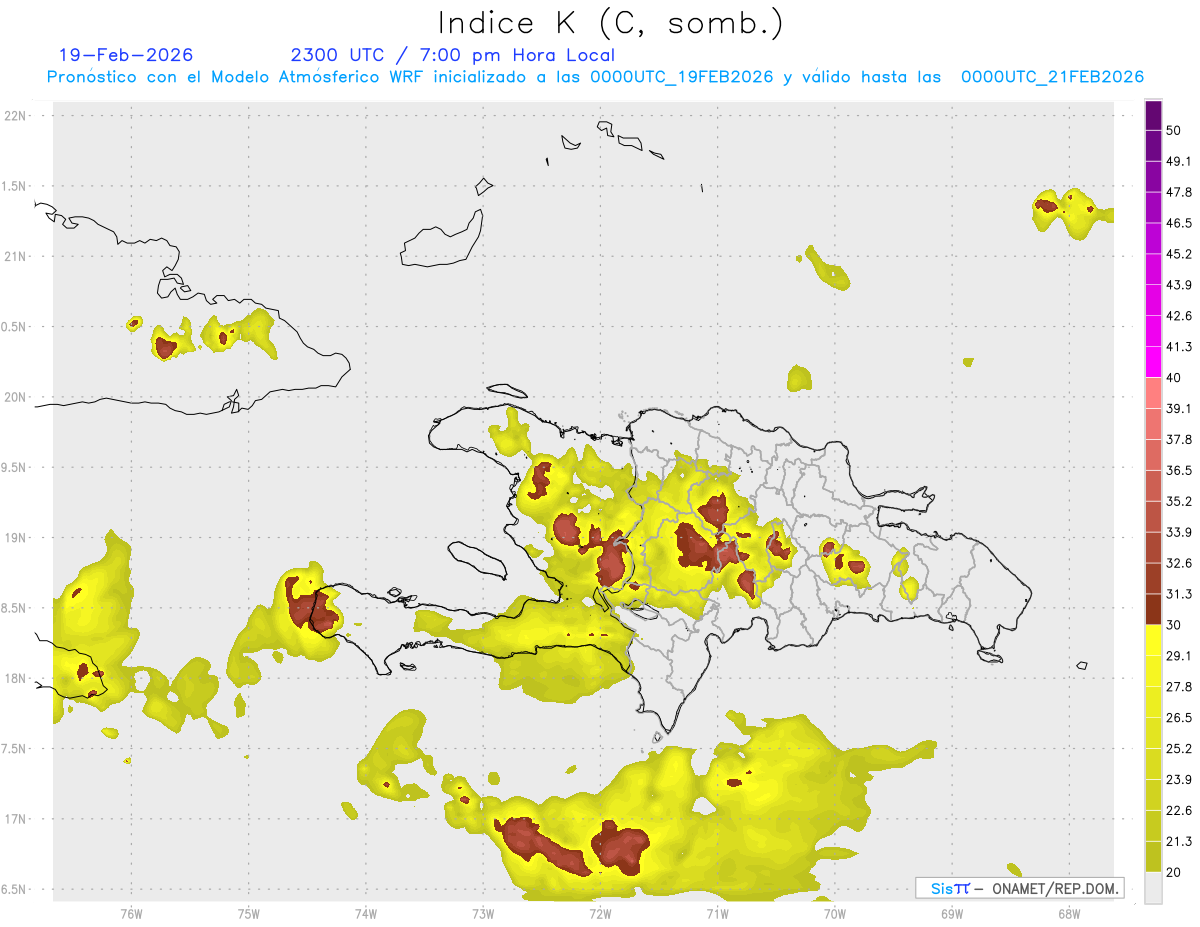Viewport: 1200px width, 927px height.
Task: Pick the dark brown swatch between 30 and 31.3
Action: pos(1153,610)
